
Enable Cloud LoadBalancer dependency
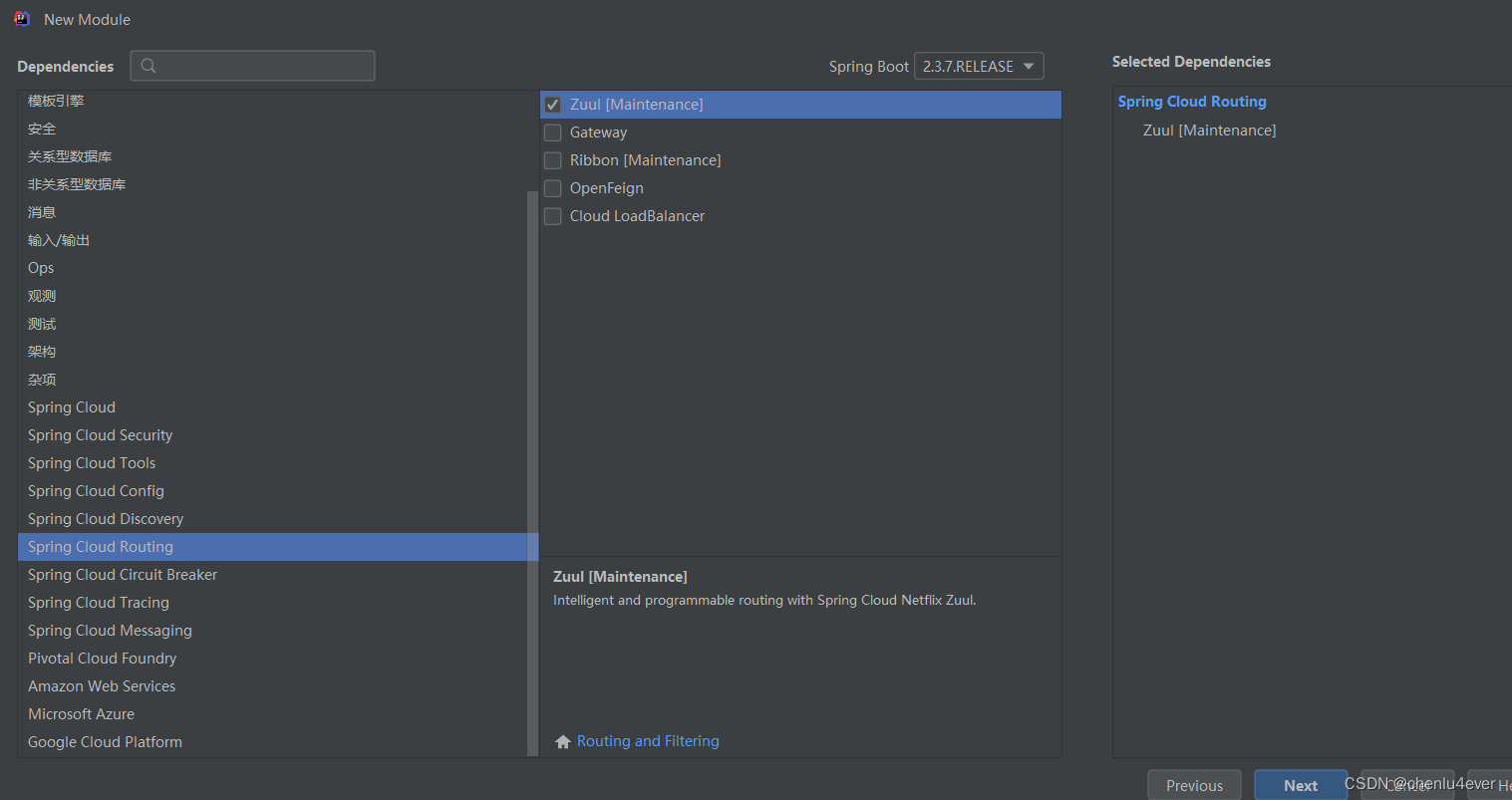click(x=552, y=215)
